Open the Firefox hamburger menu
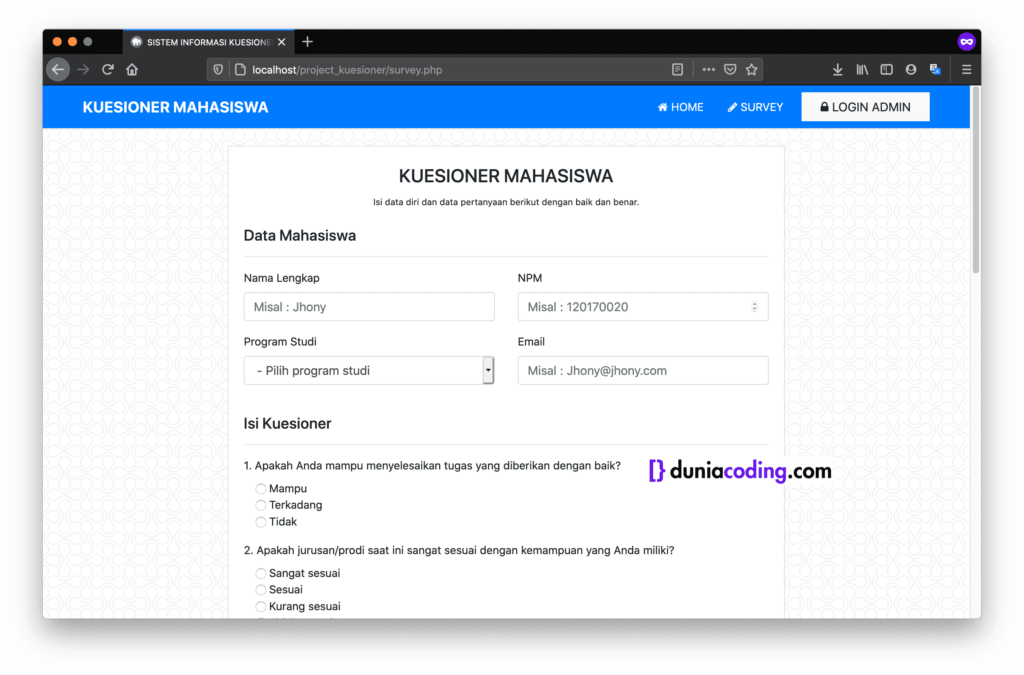Viewport: 1024px width, 675px height. pyautogui.click(x=966, y=69)
